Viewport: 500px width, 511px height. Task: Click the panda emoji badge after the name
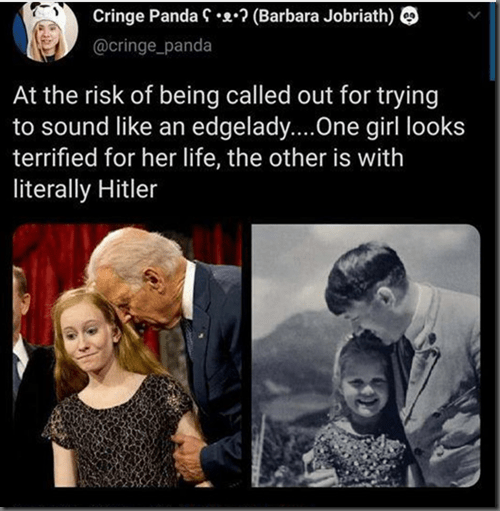click(x=409, y=16)
